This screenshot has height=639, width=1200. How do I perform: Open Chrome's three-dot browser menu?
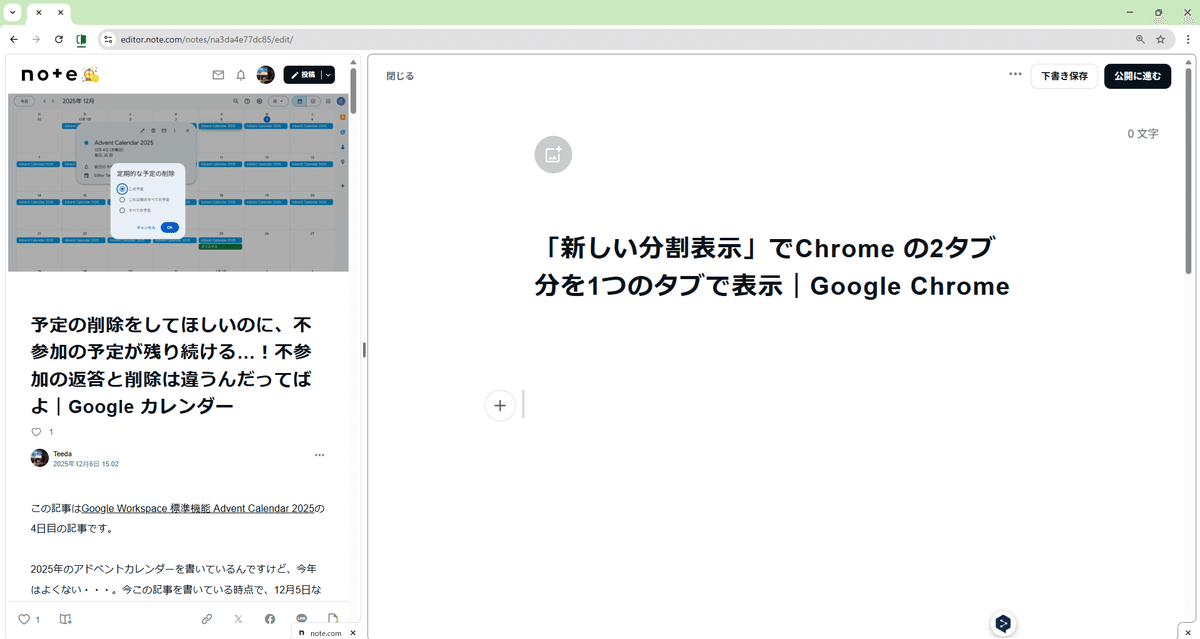1187,39
